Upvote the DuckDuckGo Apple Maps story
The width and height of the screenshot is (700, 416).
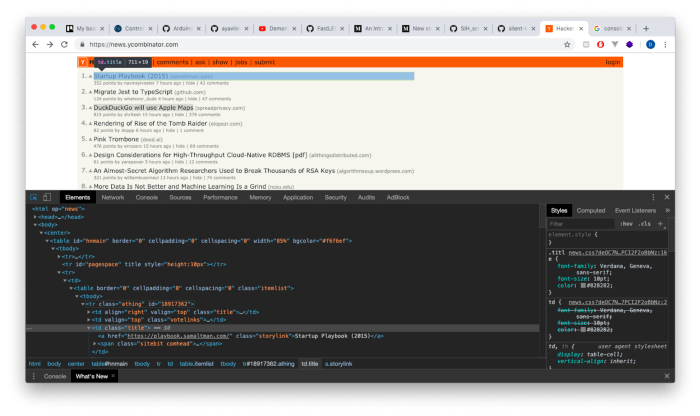(x=90, y=108)
